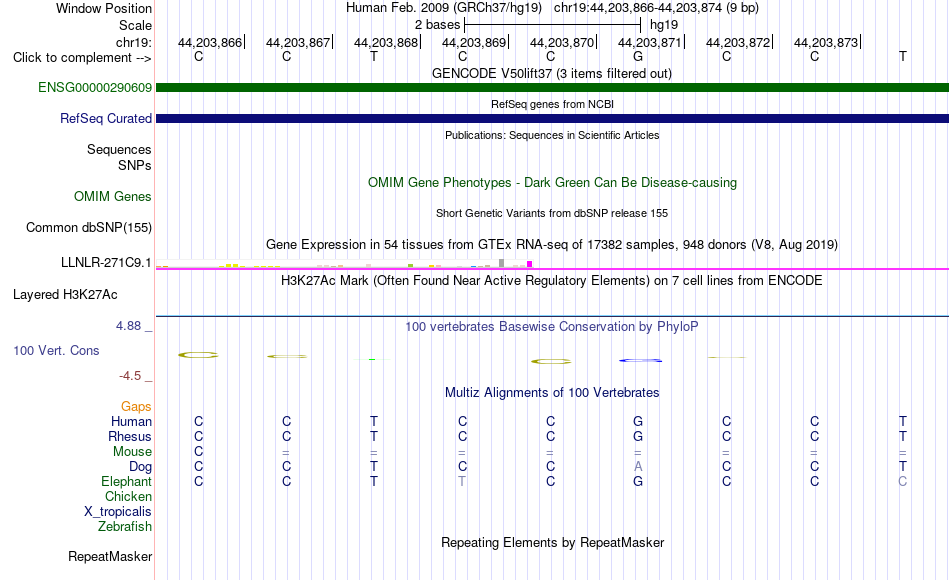Click the 'GENCODE V50lift37 (3 items filtered out)' title
The image size is (950, 580).
point(552,73)
